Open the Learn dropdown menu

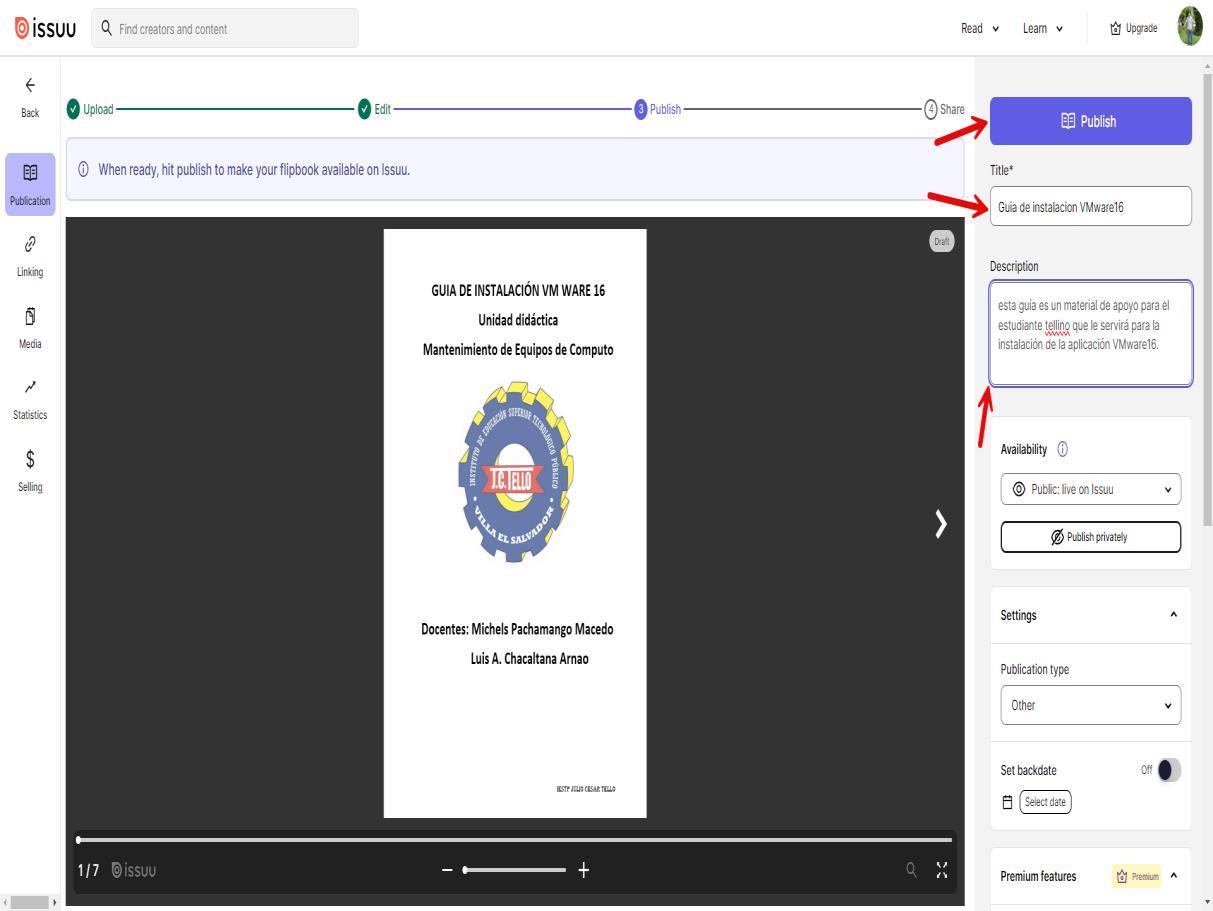tap(1042, 28)
